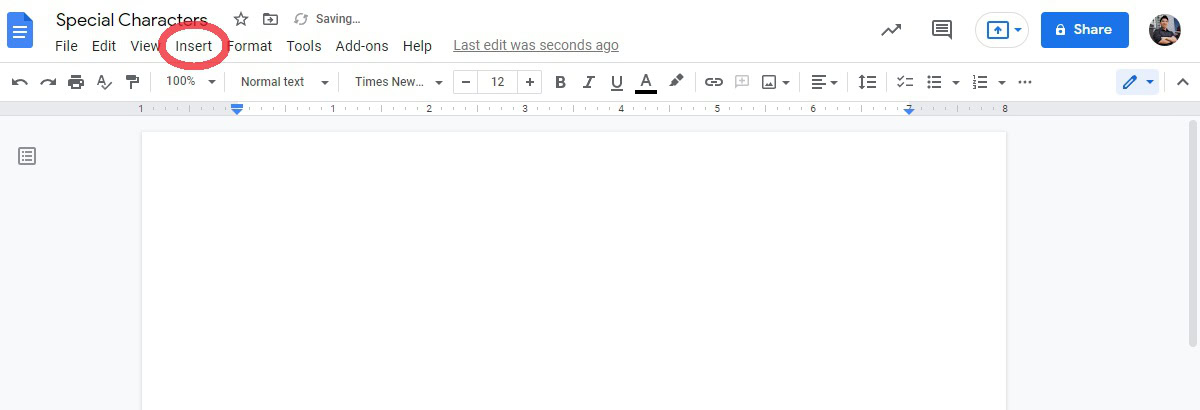Open the Google Docs home icon
The height and width of the screenshot is (410, 1200).
[20, 29]
